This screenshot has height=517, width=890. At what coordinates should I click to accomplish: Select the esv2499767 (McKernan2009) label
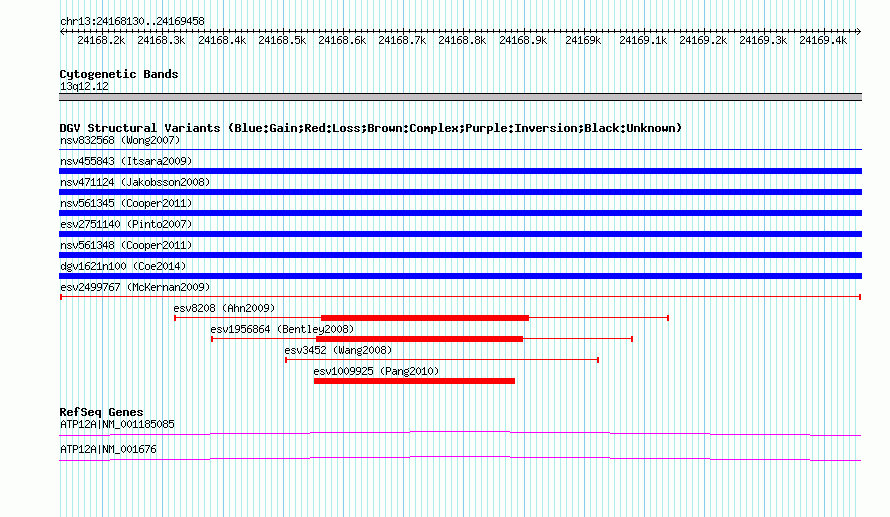135,287
